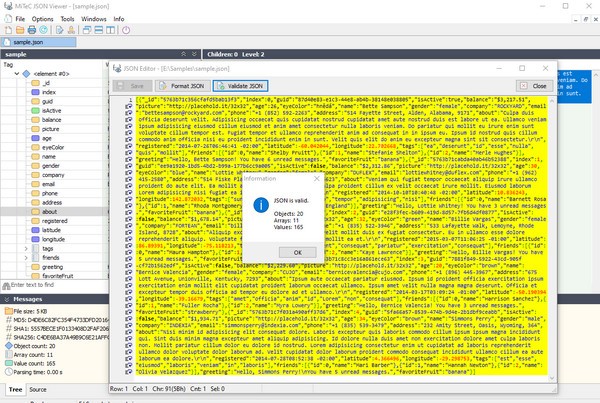600x403 pixels.
Task: Select the _id tree item
Action: pos(46,83)
